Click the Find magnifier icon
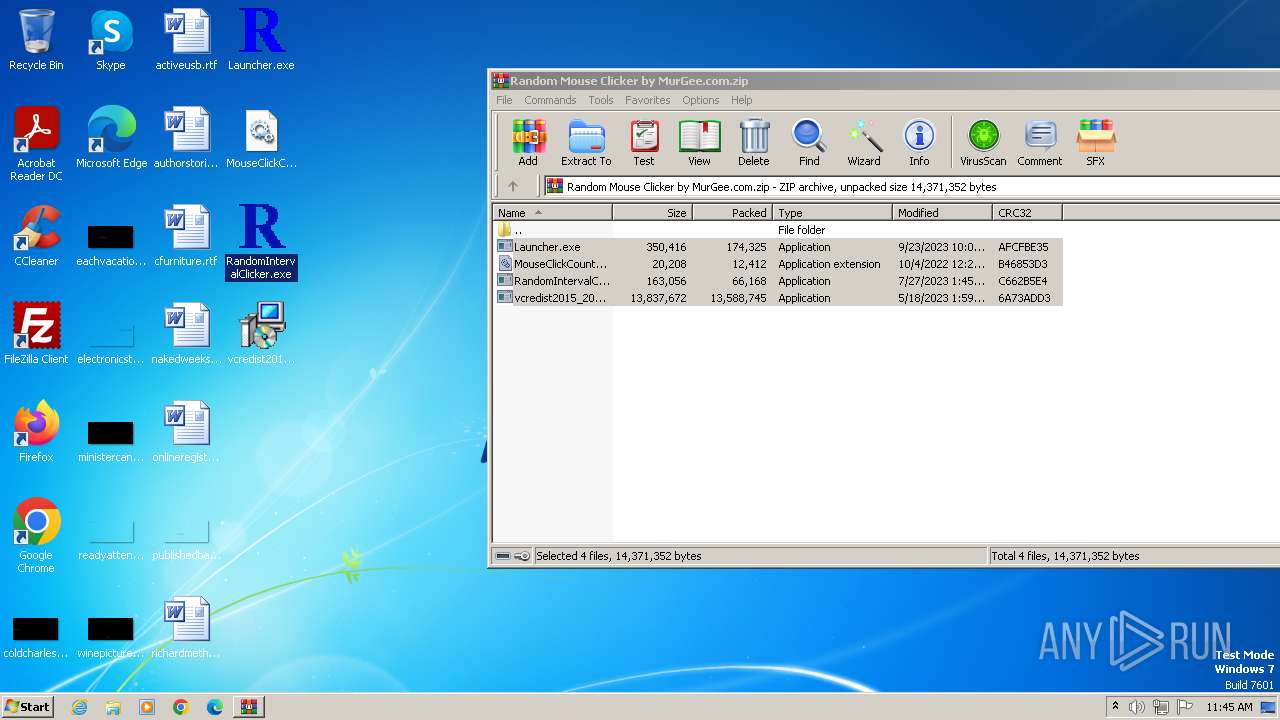Image resolution: width=1280 pixels, height=720 pixels. tap(809, 143)
